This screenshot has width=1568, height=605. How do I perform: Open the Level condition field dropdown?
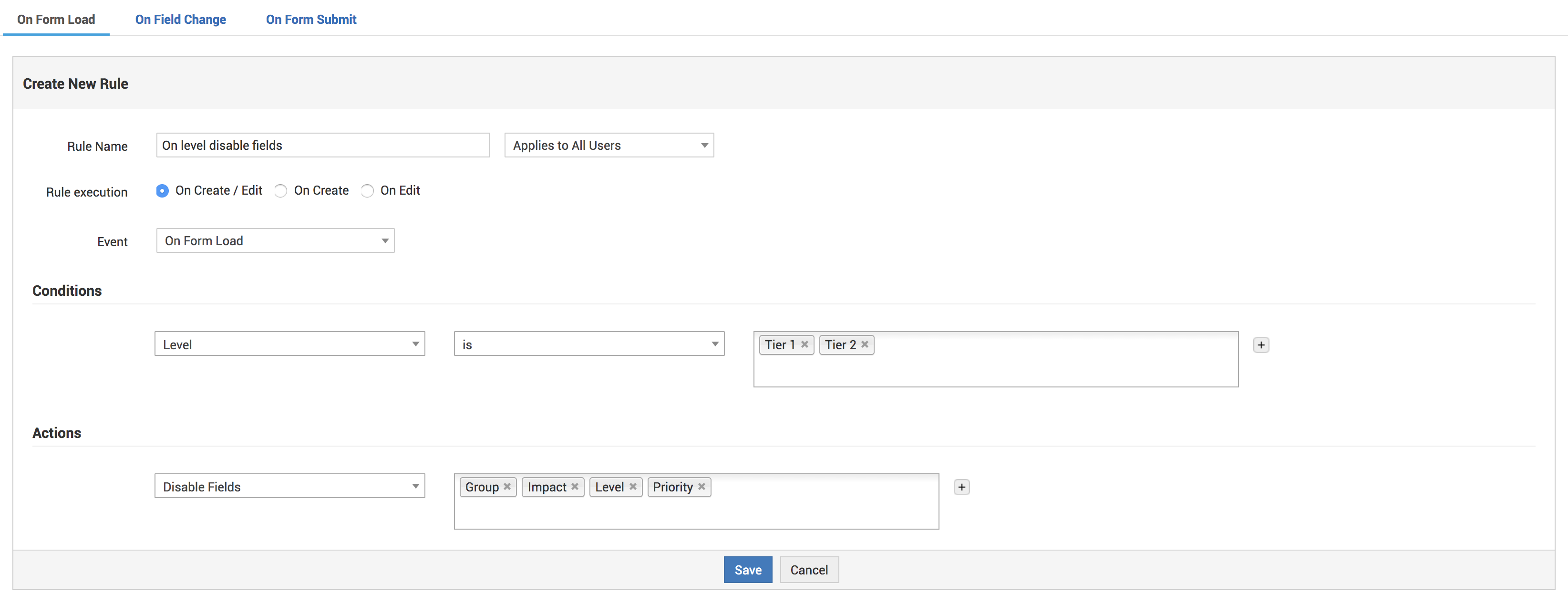pos(290,344)
